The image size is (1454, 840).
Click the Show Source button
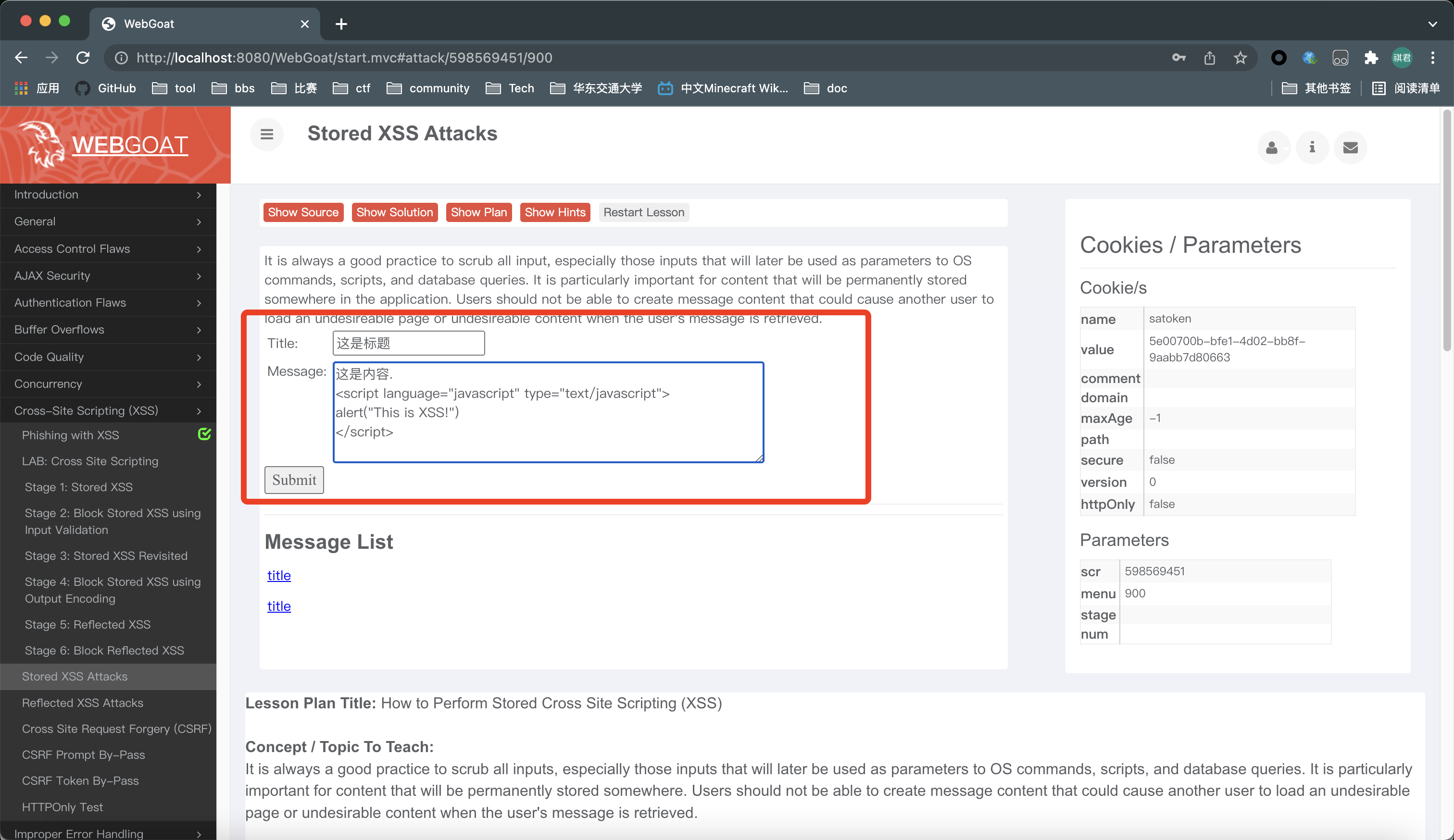pos(303,211)
